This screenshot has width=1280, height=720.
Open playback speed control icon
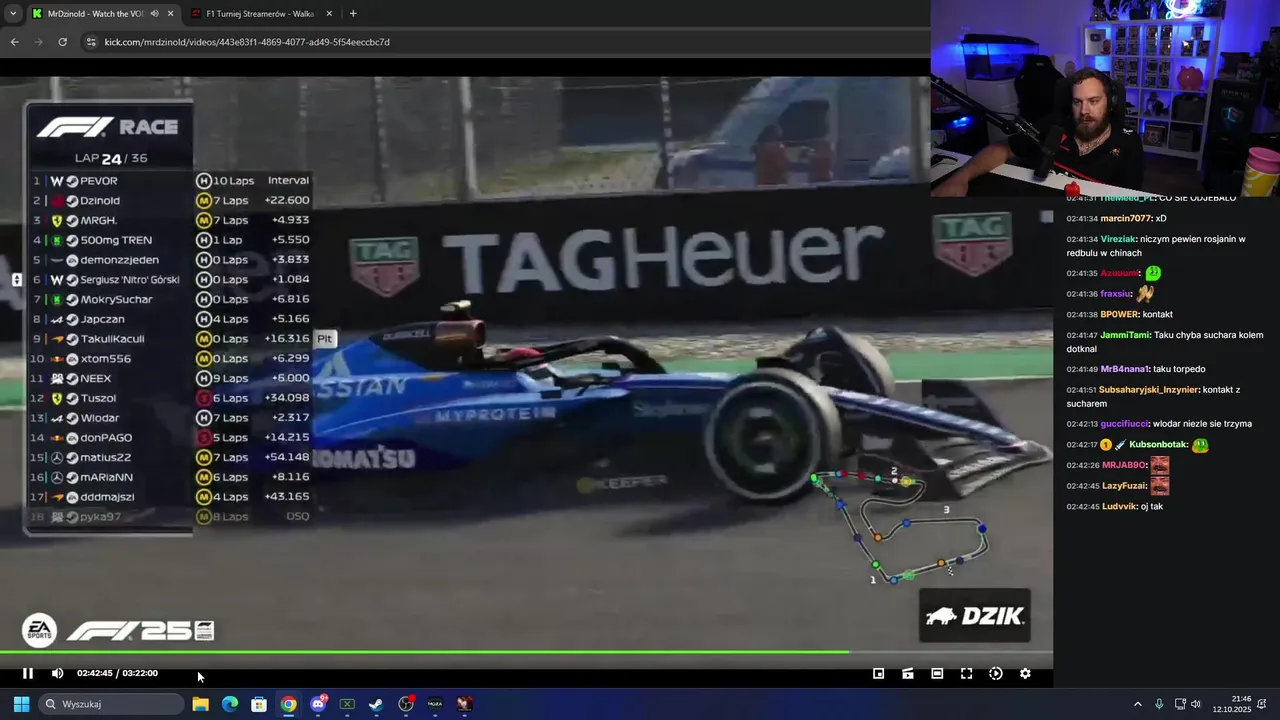[x=996, y=673]
